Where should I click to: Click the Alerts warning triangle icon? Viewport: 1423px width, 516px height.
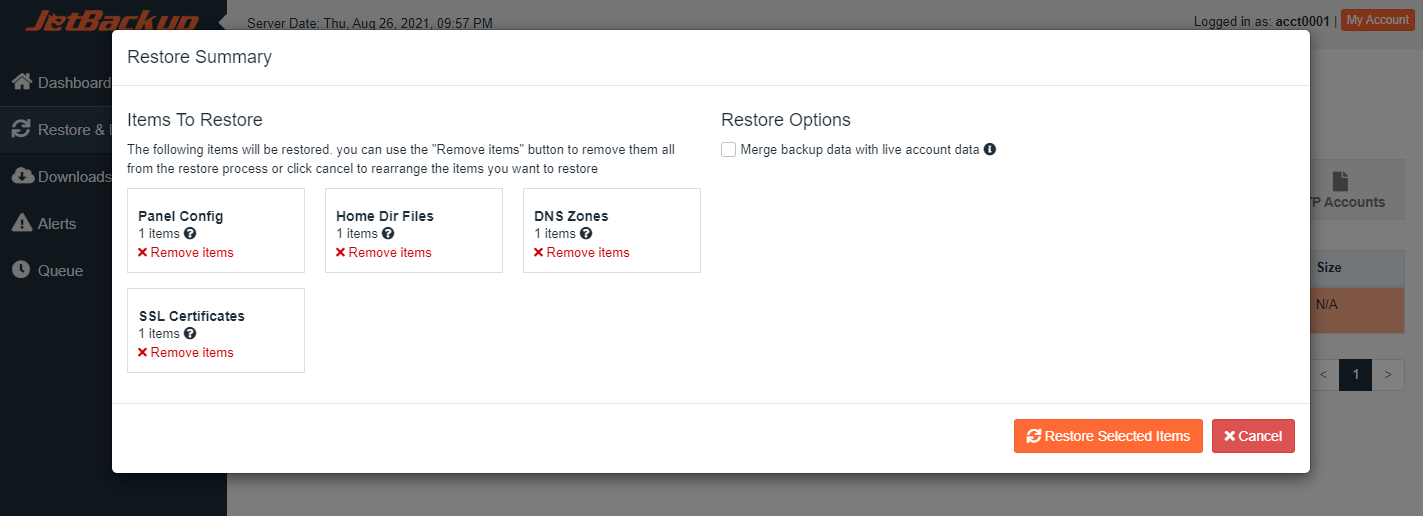tap(21, 223)
